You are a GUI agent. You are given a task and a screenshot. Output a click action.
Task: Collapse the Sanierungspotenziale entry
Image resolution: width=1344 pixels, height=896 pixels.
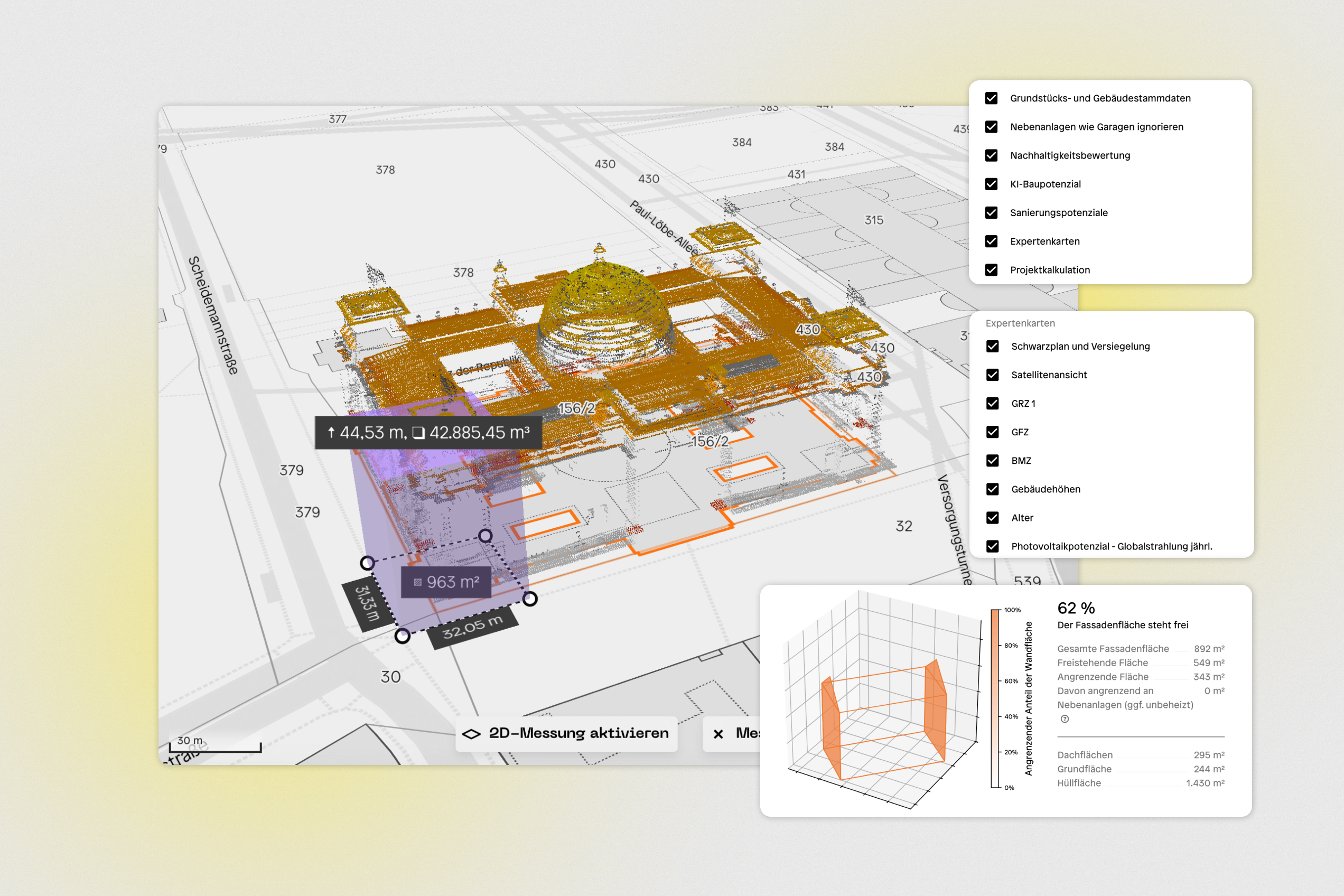point(1059,212)
